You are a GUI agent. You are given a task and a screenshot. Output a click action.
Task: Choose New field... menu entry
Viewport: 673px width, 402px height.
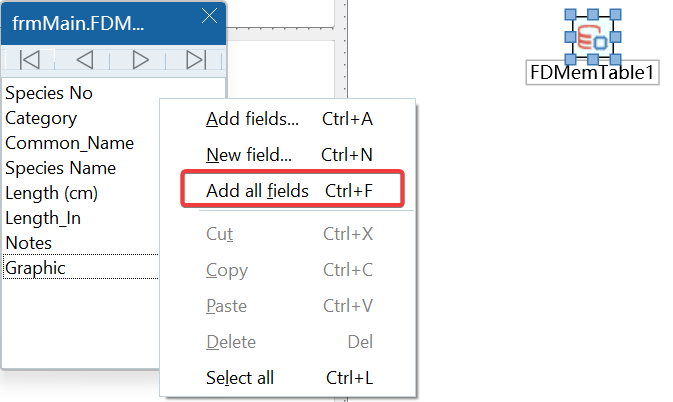(x=248, y=155)
